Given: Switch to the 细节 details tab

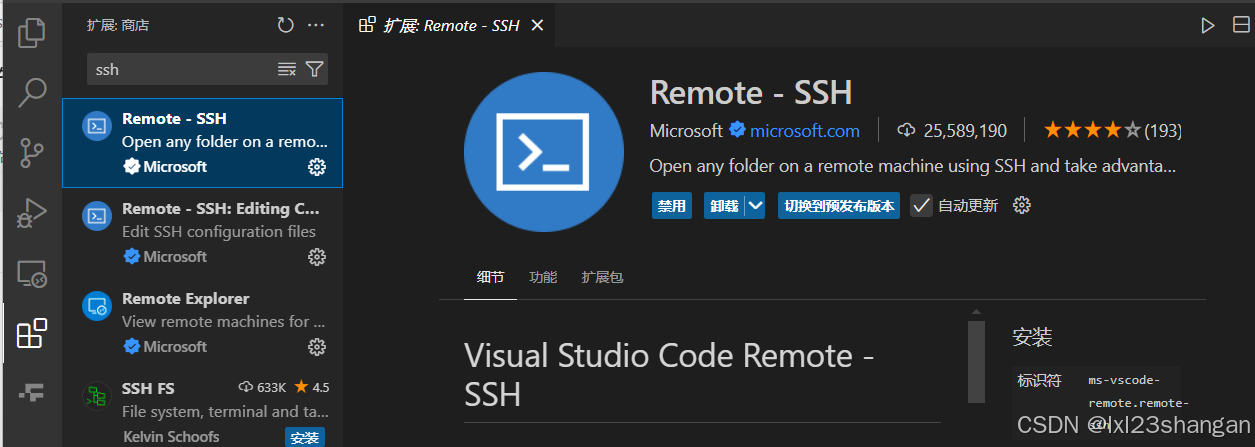Looking at the screenshot, I should click(x=491, y=277).
